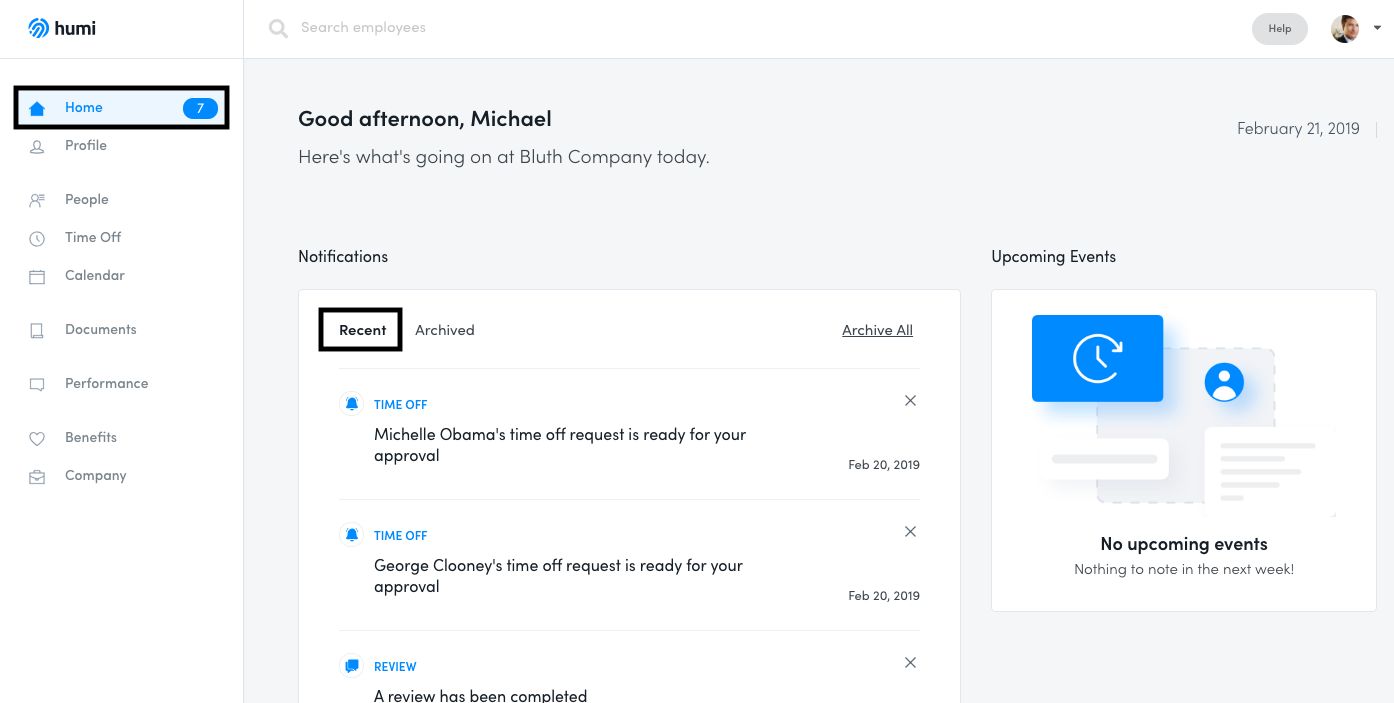
Task: Switch to the Archived notifications tab
Action: pyautogui.click(x=445, y=330)
